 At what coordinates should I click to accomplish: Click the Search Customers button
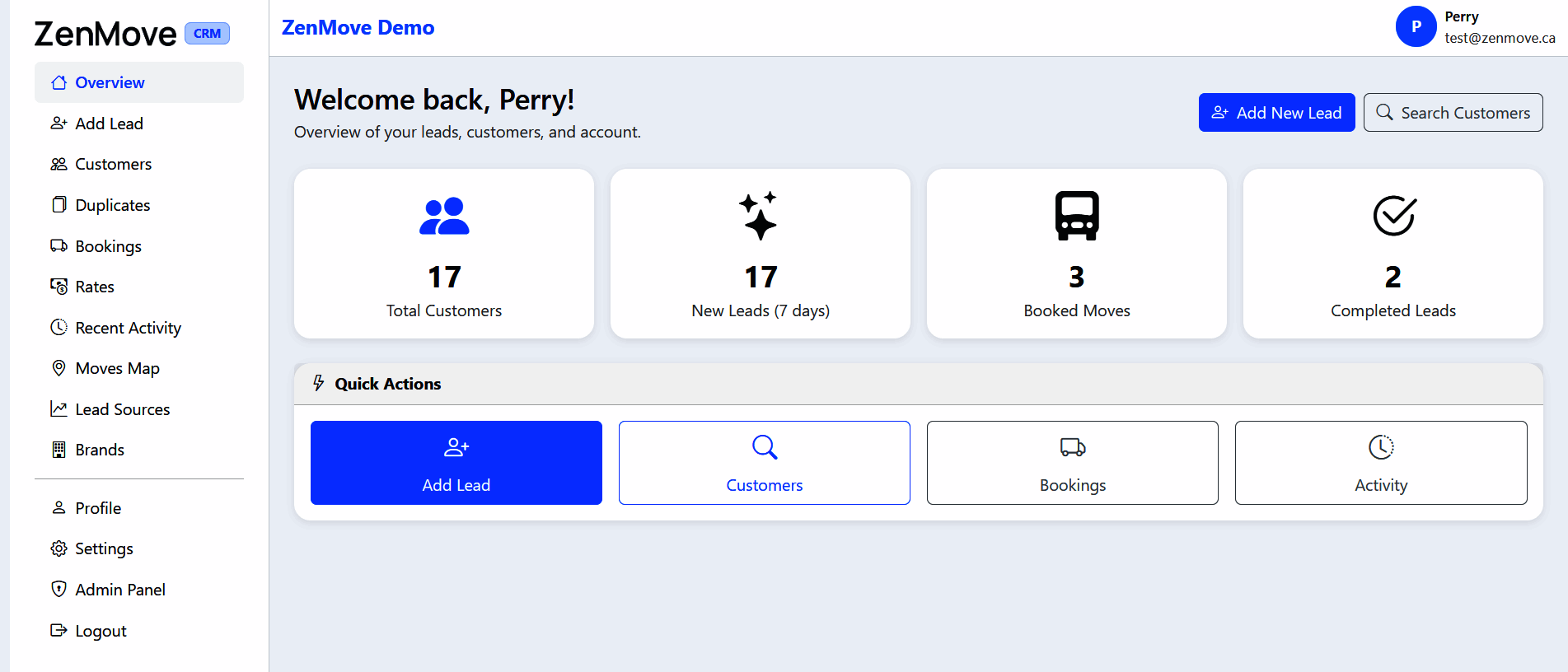1453,113
